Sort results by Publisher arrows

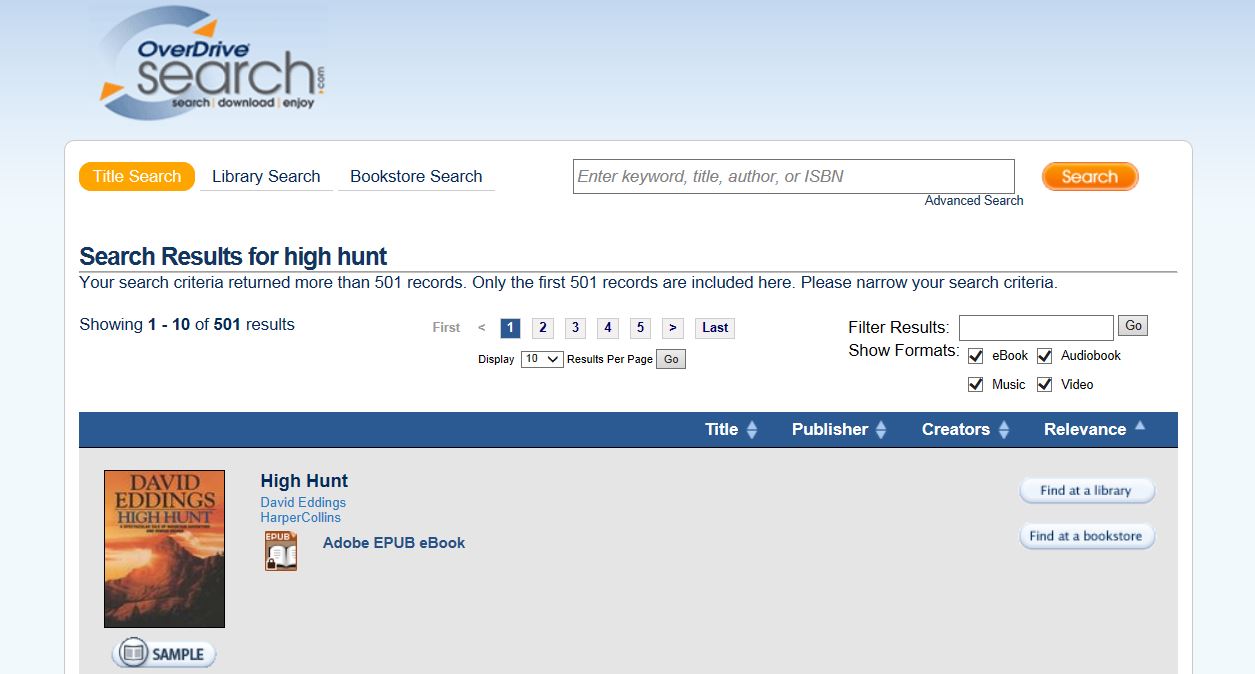coord(881,429)
